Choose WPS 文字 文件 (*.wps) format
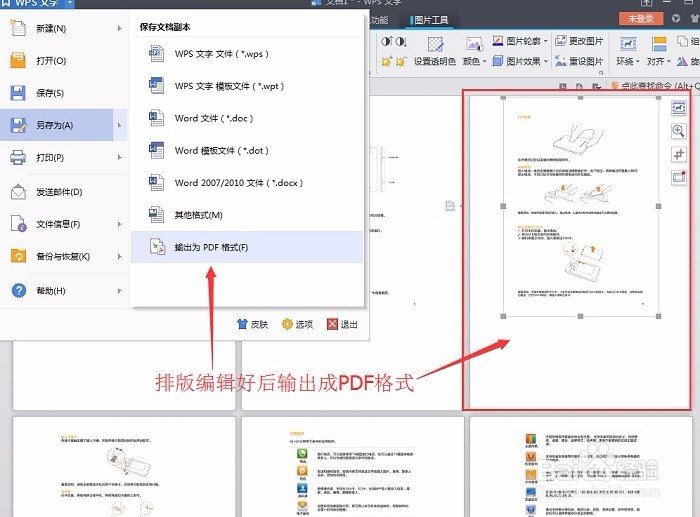Screen dimensions: 700x517 (x=247, y=54)
